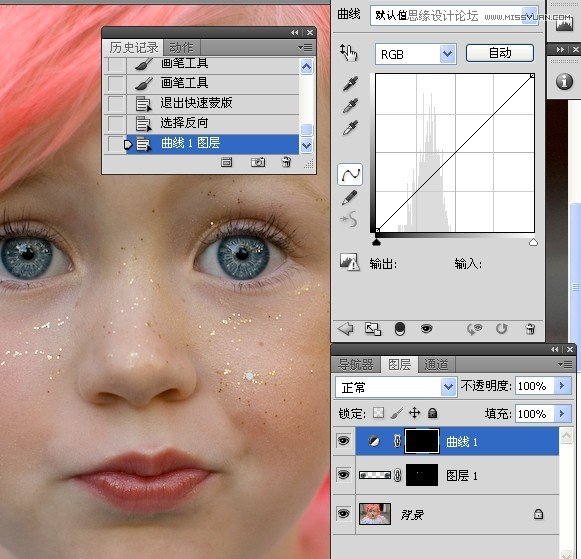Click the 填充 fill value field
This screenshot has width=581, height=559.
(x=534, y=413)
